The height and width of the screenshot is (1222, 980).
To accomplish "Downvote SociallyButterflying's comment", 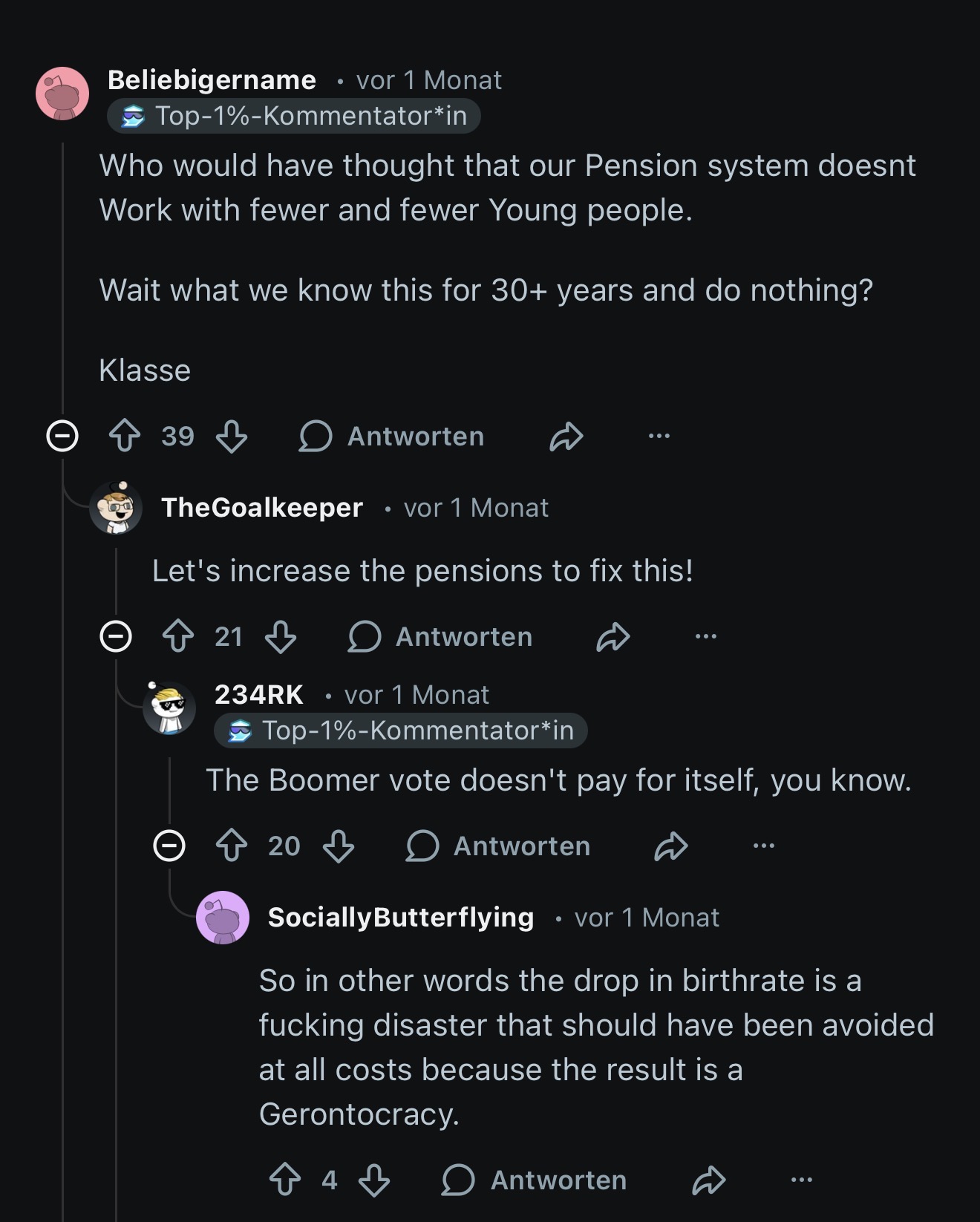I will [x=374, y=1180].
